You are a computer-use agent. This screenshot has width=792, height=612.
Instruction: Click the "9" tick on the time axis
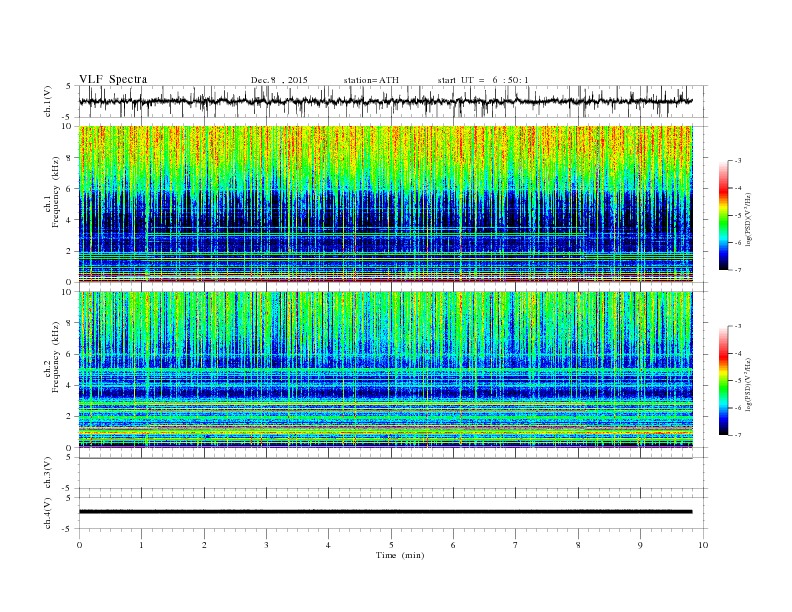point(640,545)
